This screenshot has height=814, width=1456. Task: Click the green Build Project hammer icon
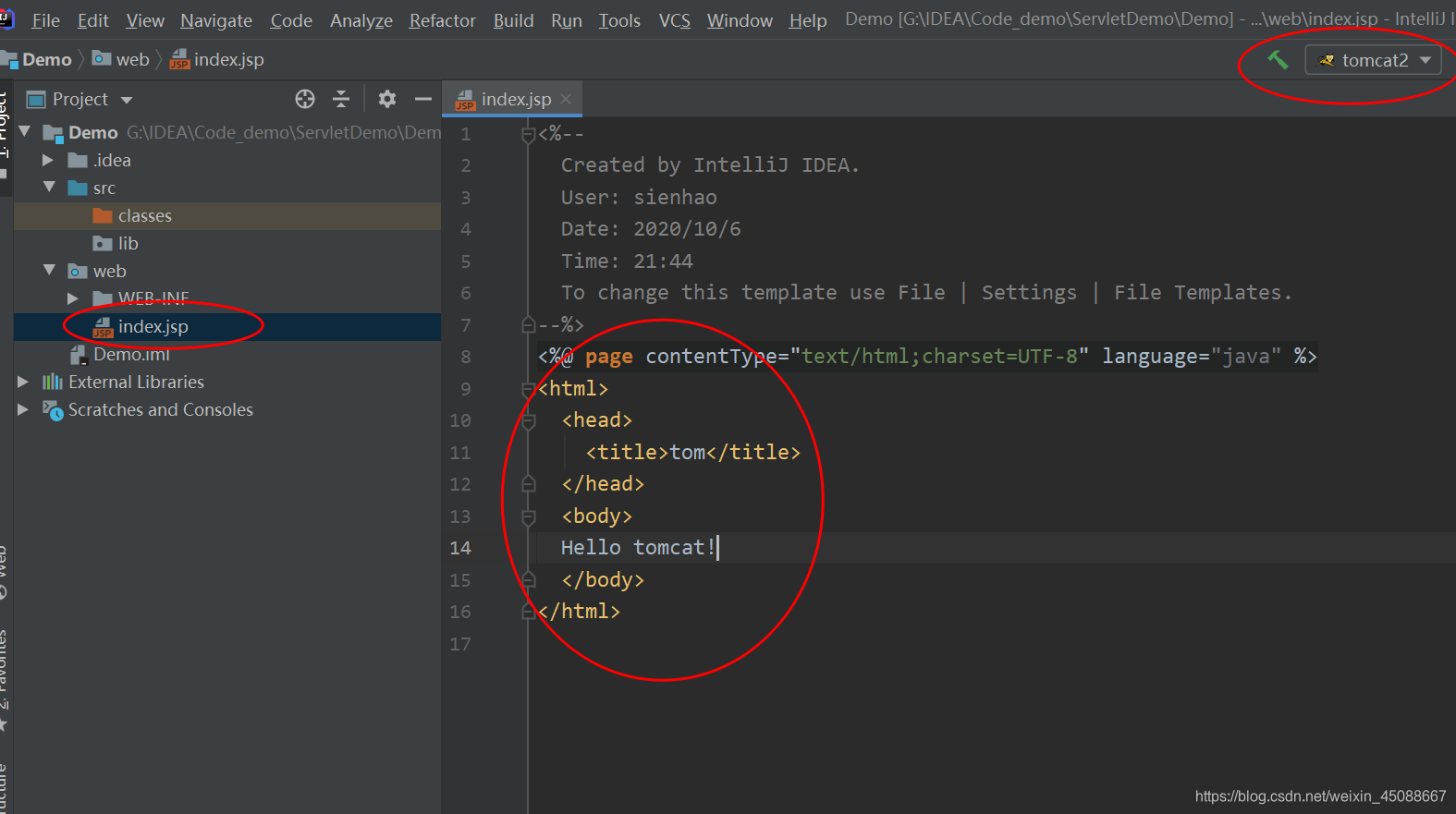[x=1278, y=60]
